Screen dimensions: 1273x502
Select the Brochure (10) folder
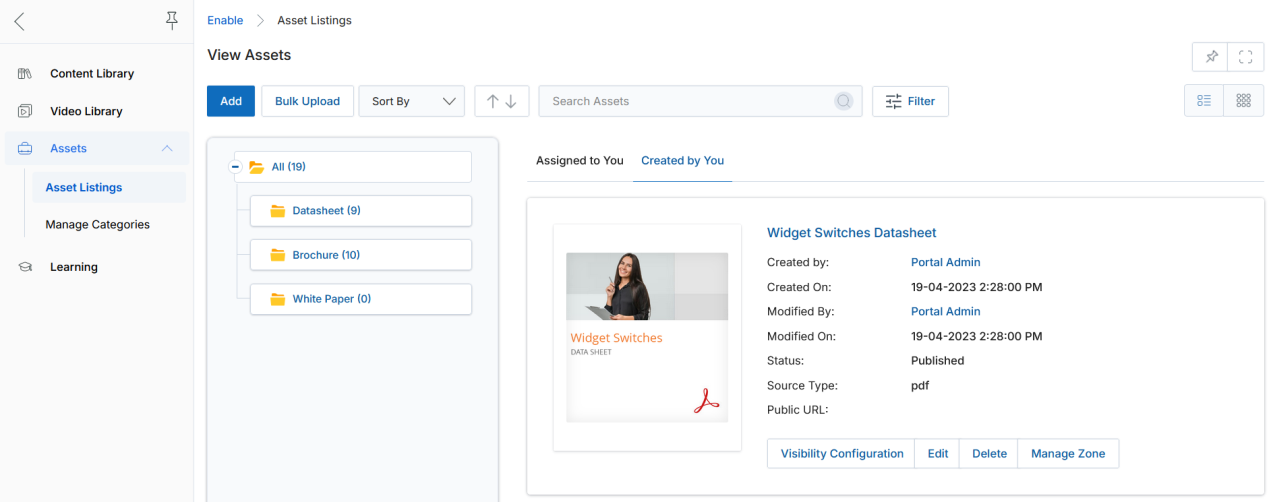(x=360, y=255)
